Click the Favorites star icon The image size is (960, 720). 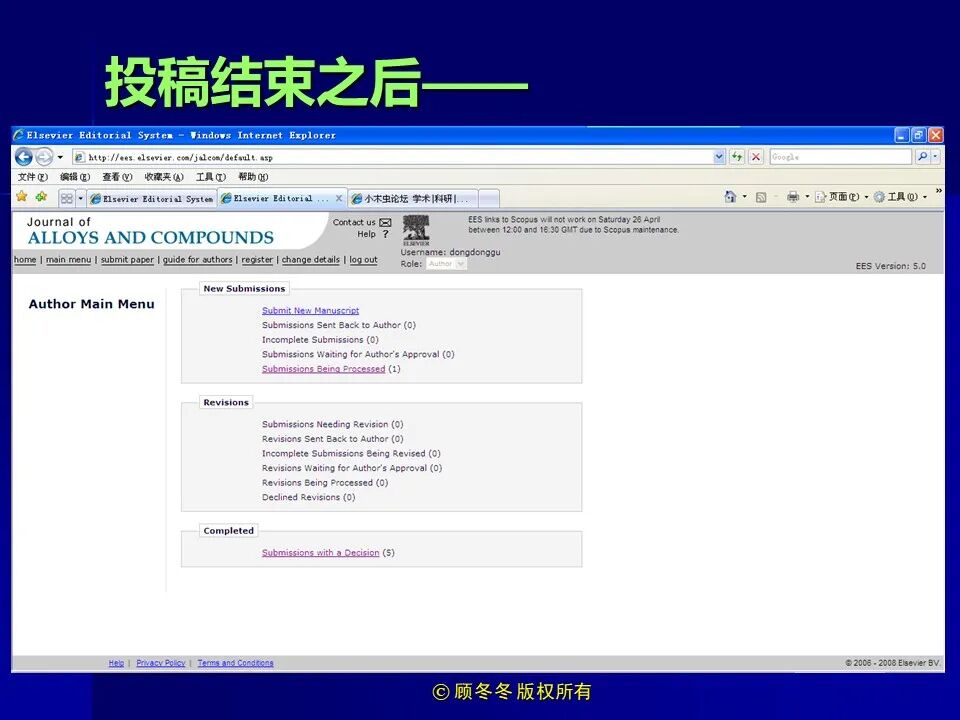(x=22, y=197)
